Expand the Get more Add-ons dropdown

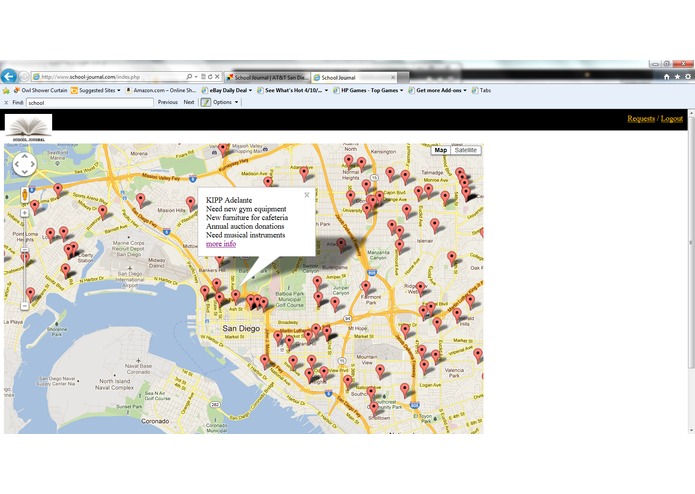click(465, 90)
